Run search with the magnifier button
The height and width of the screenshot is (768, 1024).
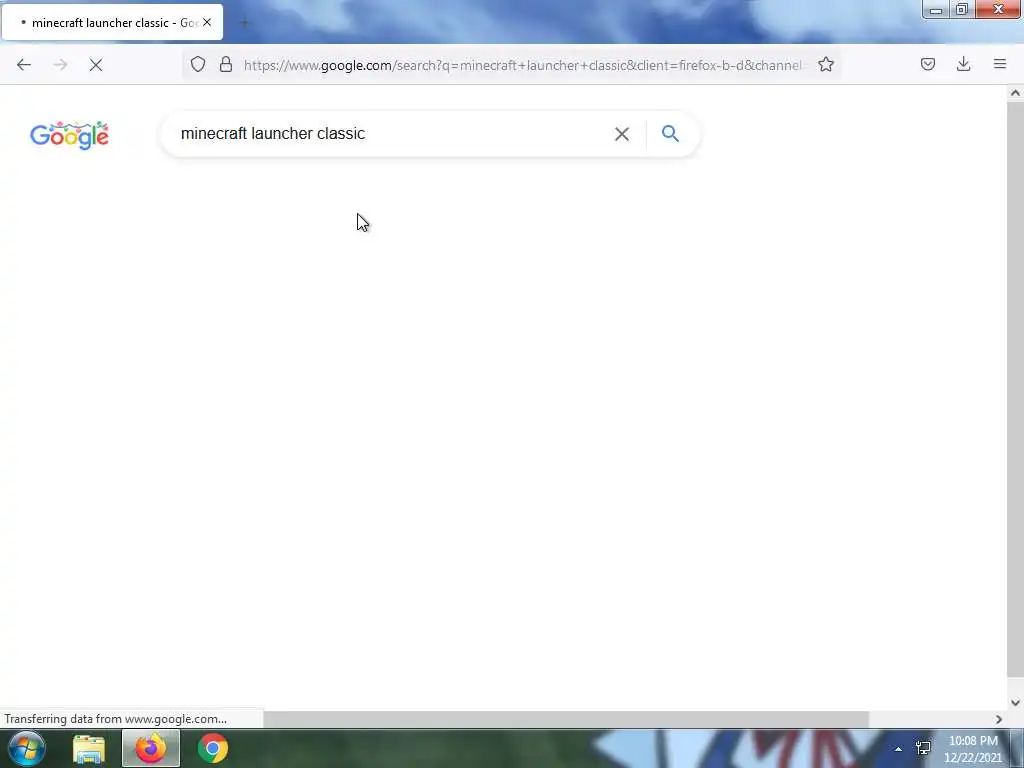670,133
